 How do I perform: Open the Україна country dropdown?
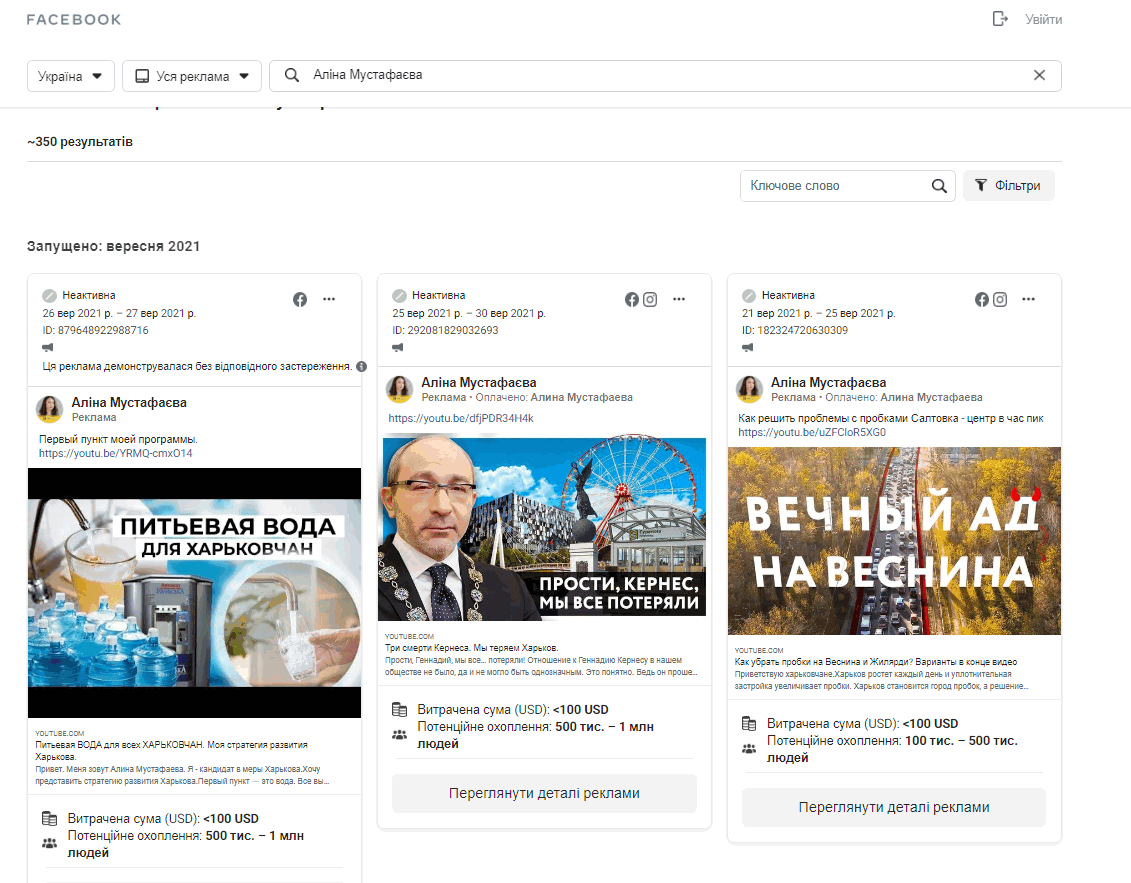click(70, 76)
